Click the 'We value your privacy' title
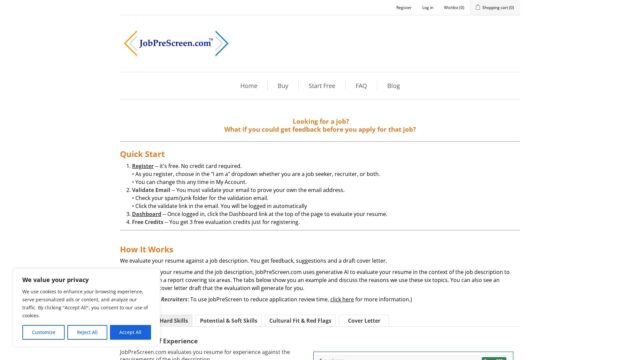Screen dimensions: 640x360 55,280
